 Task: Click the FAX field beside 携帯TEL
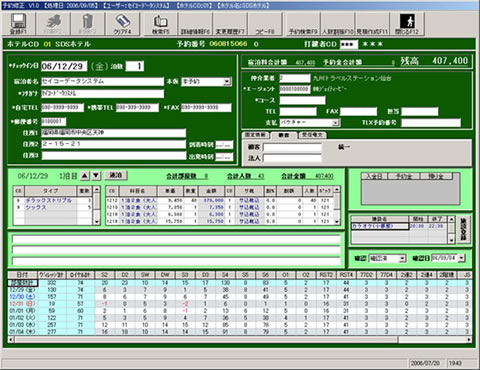(x=206, y=108)
